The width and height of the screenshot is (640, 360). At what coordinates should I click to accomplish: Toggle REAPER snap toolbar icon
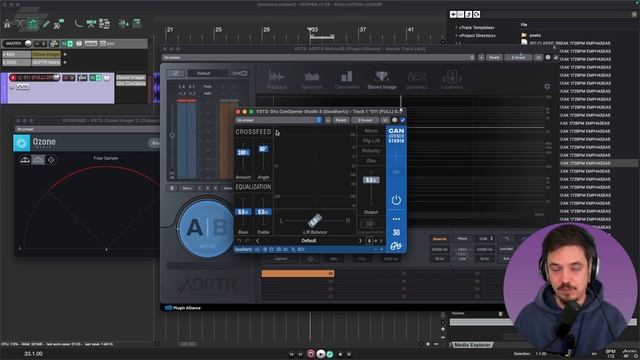[x=136, y=23]
